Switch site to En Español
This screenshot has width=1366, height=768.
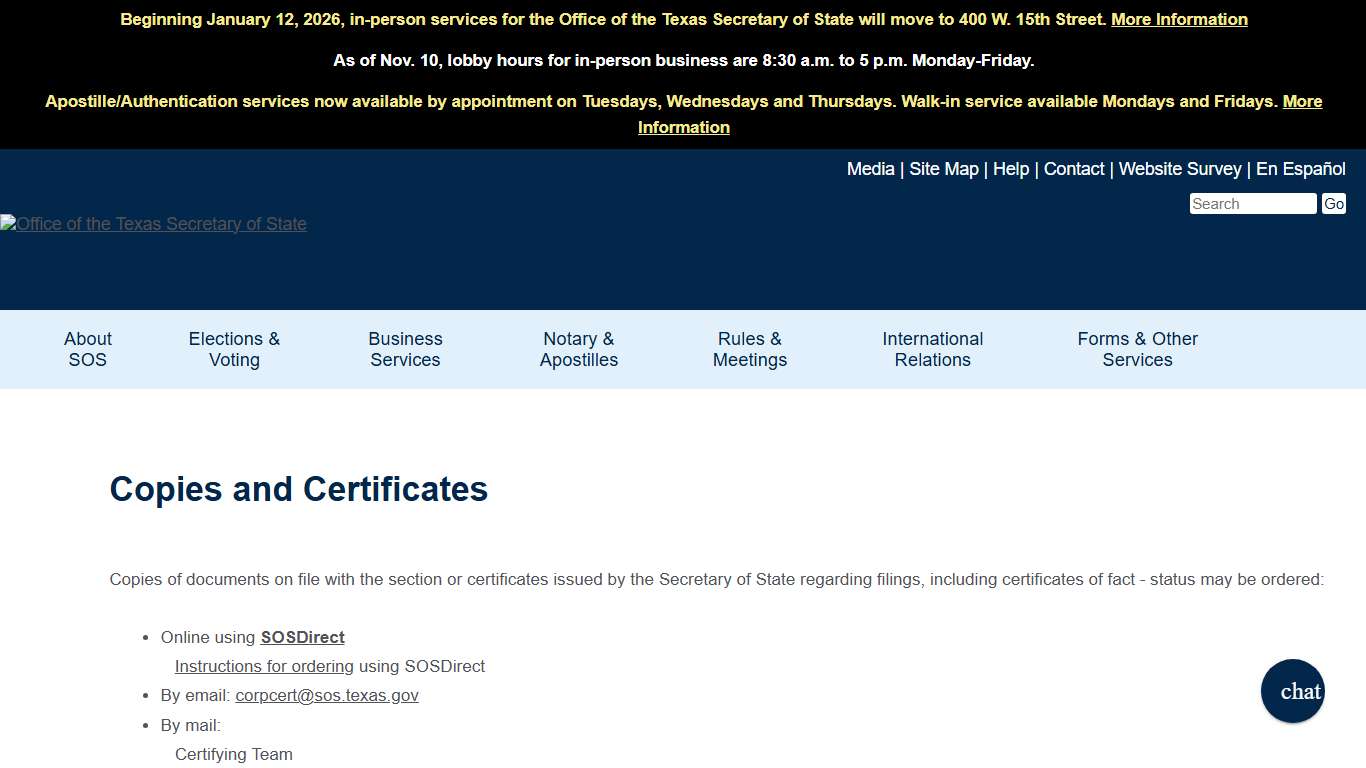(1301, 169)
